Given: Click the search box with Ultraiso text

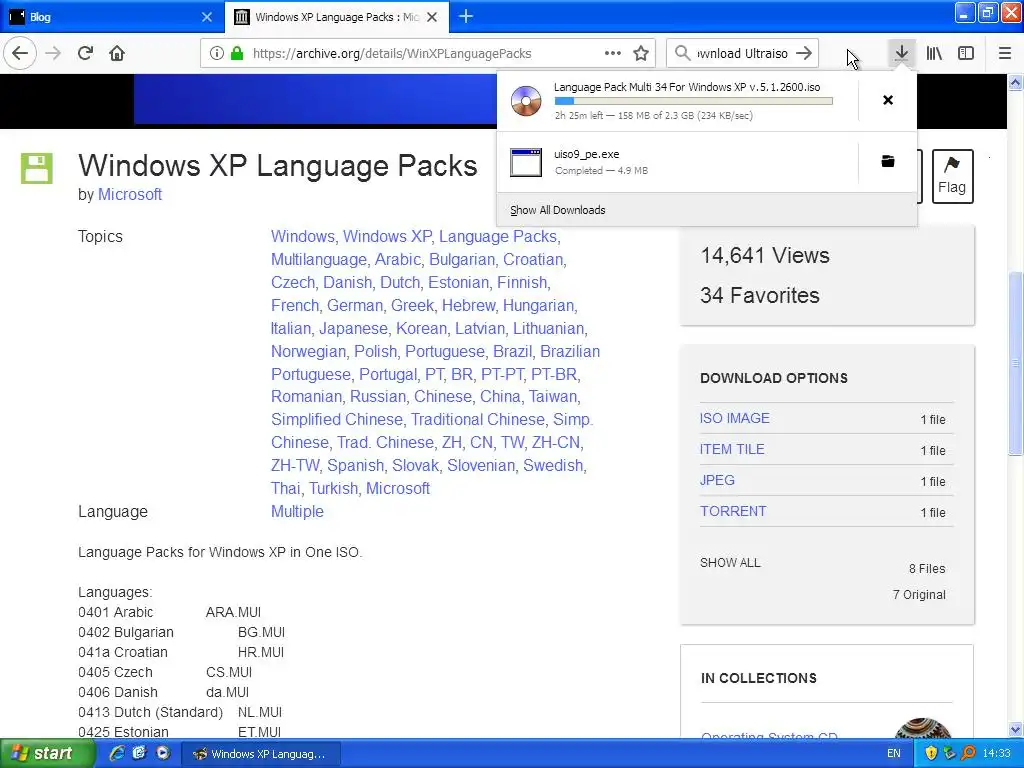Looking at the screenshot, I should point(743,53).
